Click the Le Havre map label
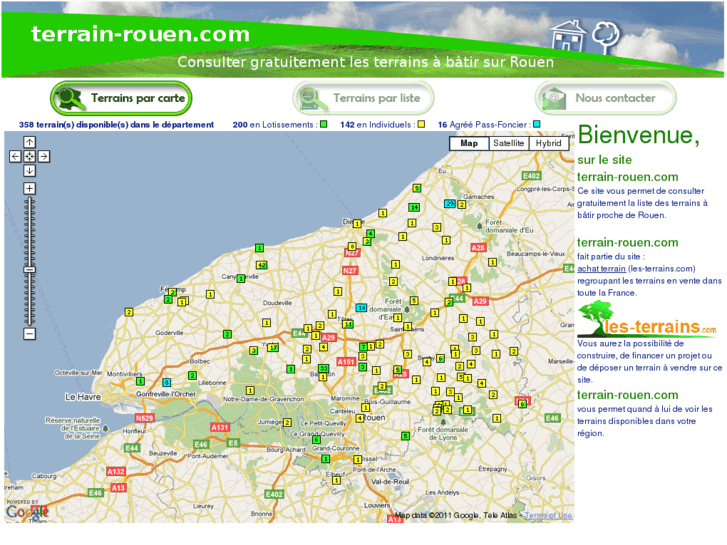The width and height of the screenshot is (727, 545). (x=83, y=397)
